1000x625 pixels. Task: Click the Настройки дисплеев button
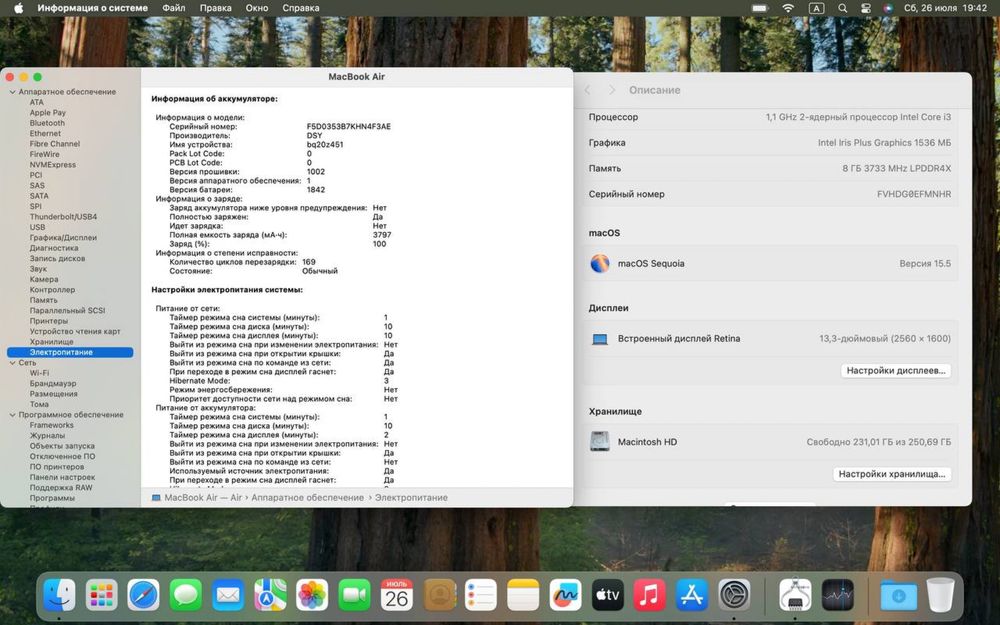(x=895, y=371)
